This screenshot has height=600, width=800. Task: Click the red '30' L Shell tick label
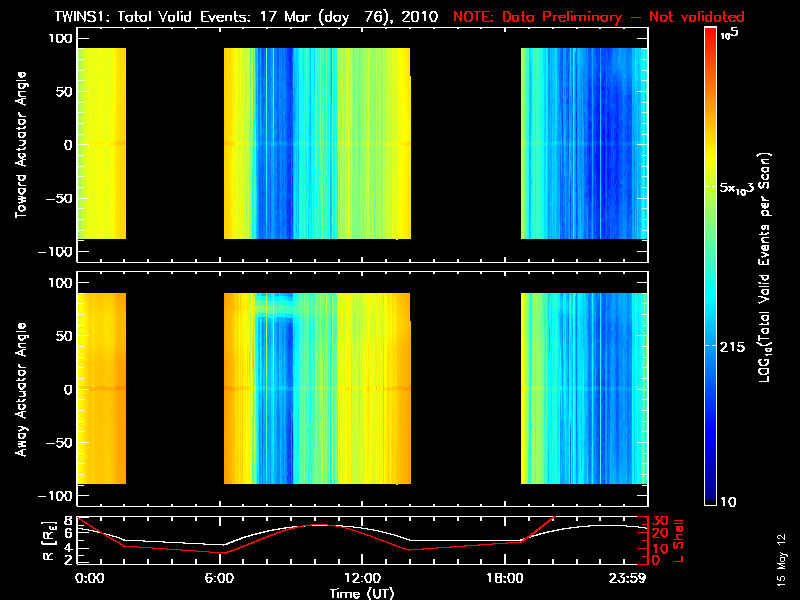660,521
